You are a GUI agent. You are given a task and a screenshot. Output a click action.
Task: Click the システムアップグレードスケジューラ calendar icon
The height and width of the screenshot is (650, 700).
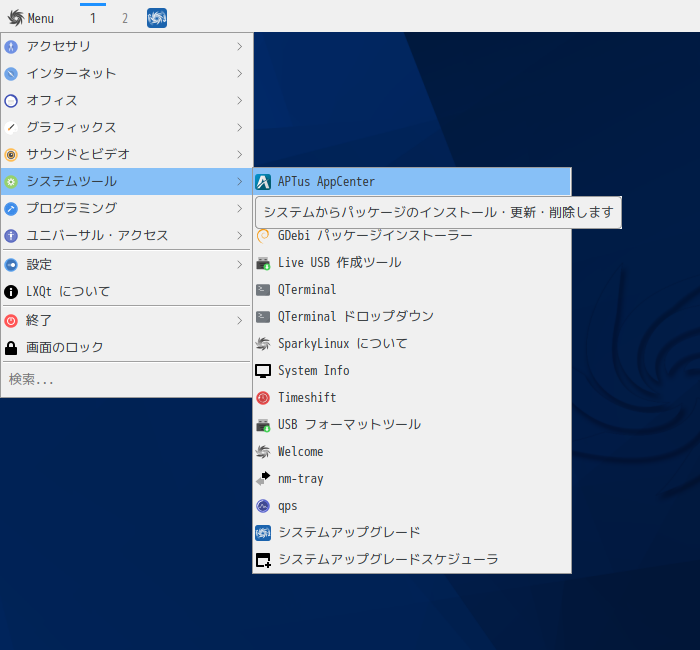(x=263, y=559)
